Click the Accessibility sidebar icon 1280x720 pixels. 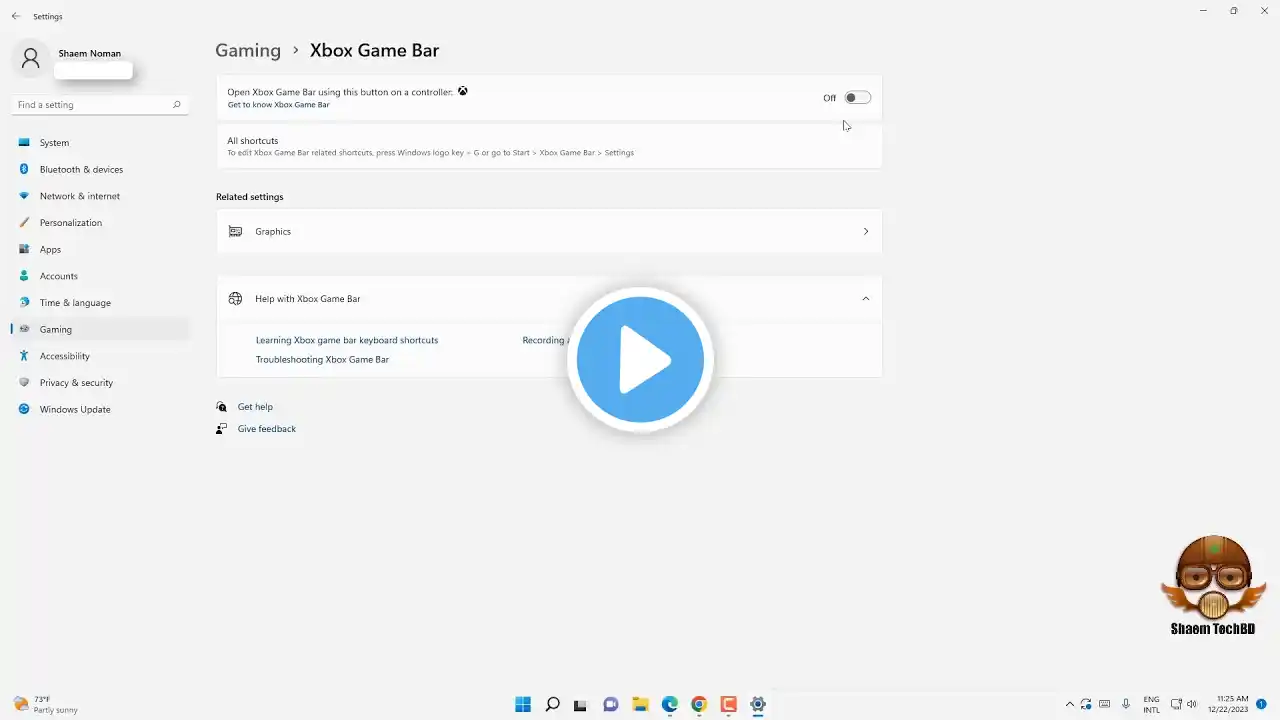24,356
